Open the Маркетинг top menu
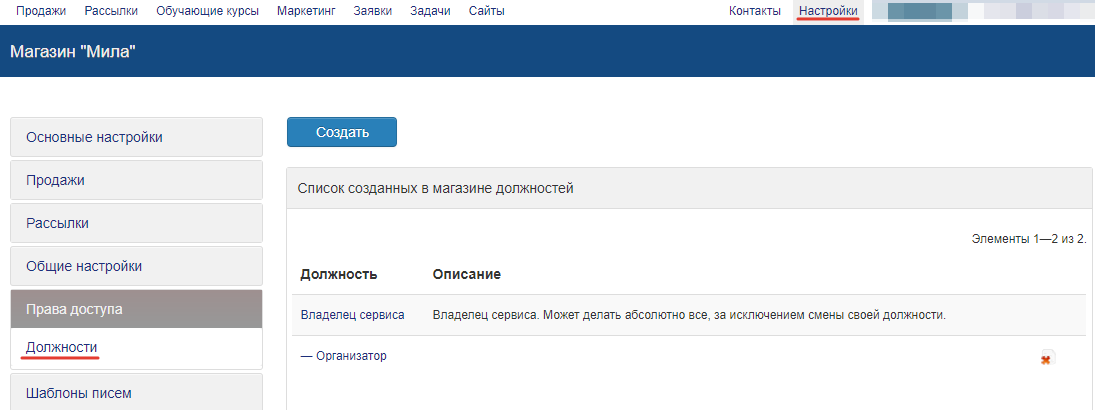The width and height of the screenshot is (1095, 410). (x=306, y=11)
